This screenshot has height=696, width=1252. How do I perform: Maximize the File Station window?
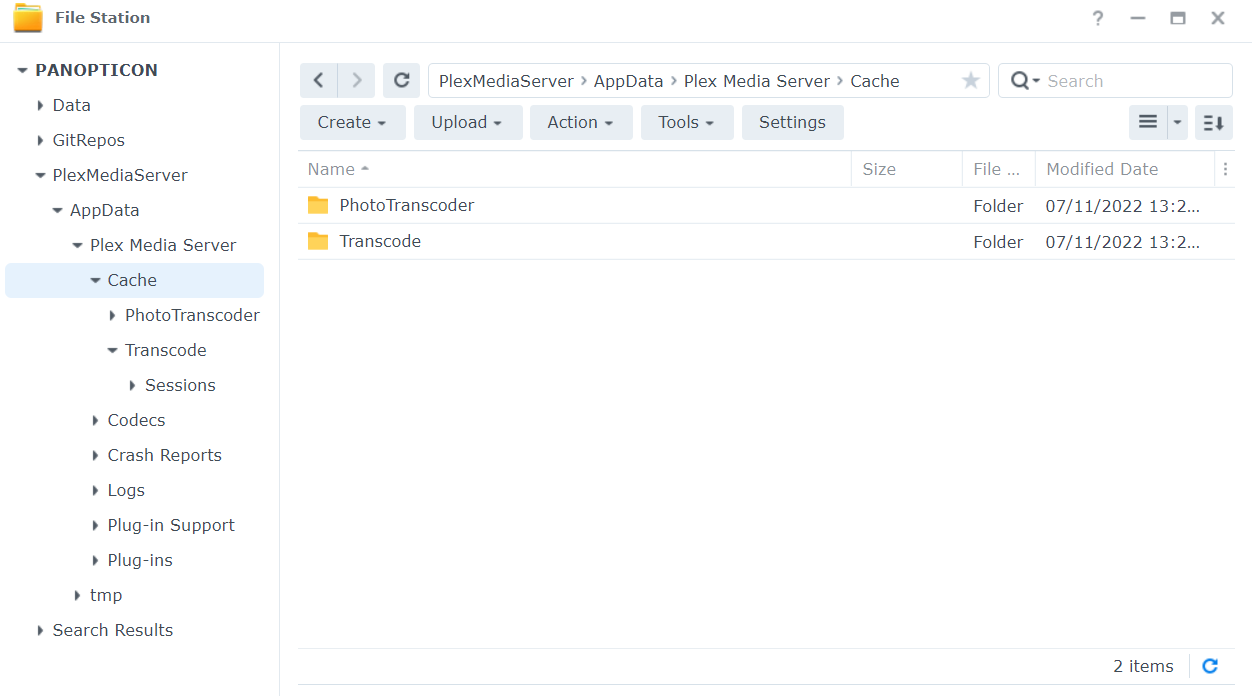tap(1178, 18)
